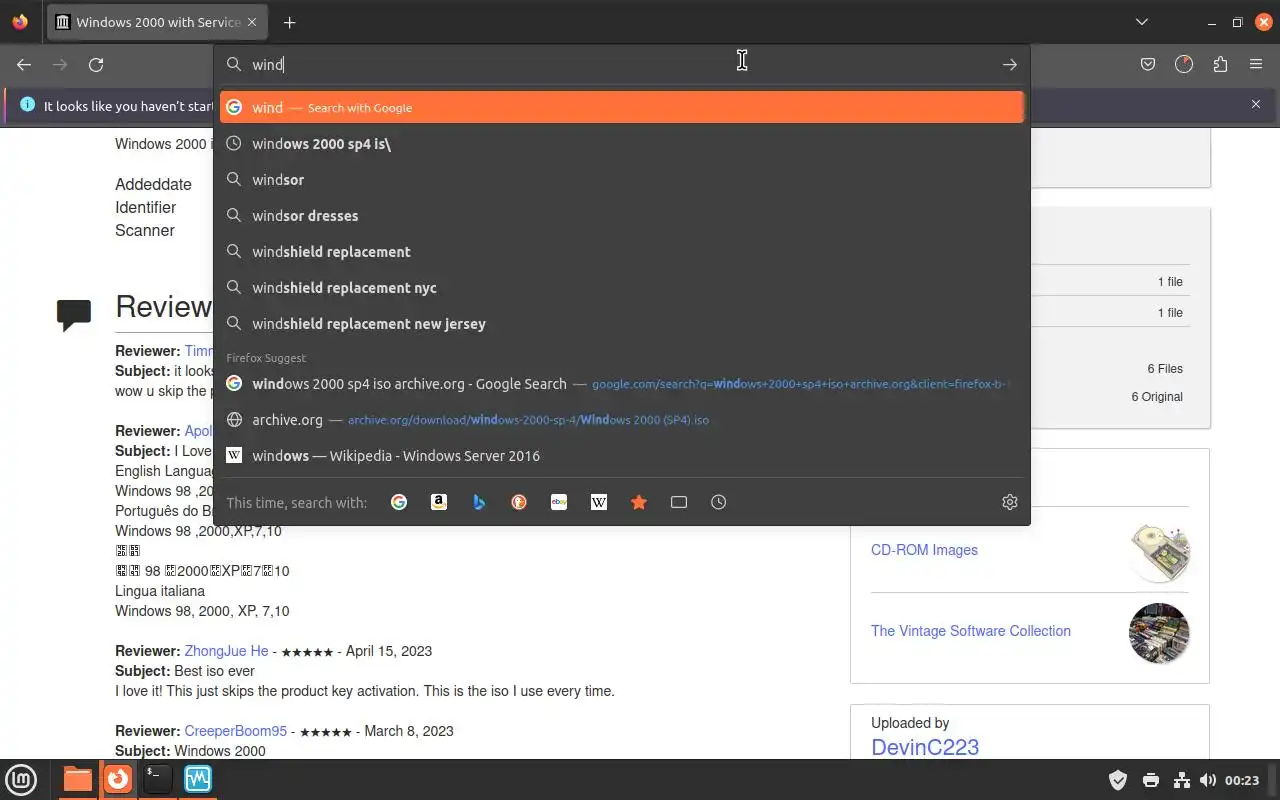This screenshot has width=1280, height=800.
Task: Search with eBay one-off icon
Action: 559,502
